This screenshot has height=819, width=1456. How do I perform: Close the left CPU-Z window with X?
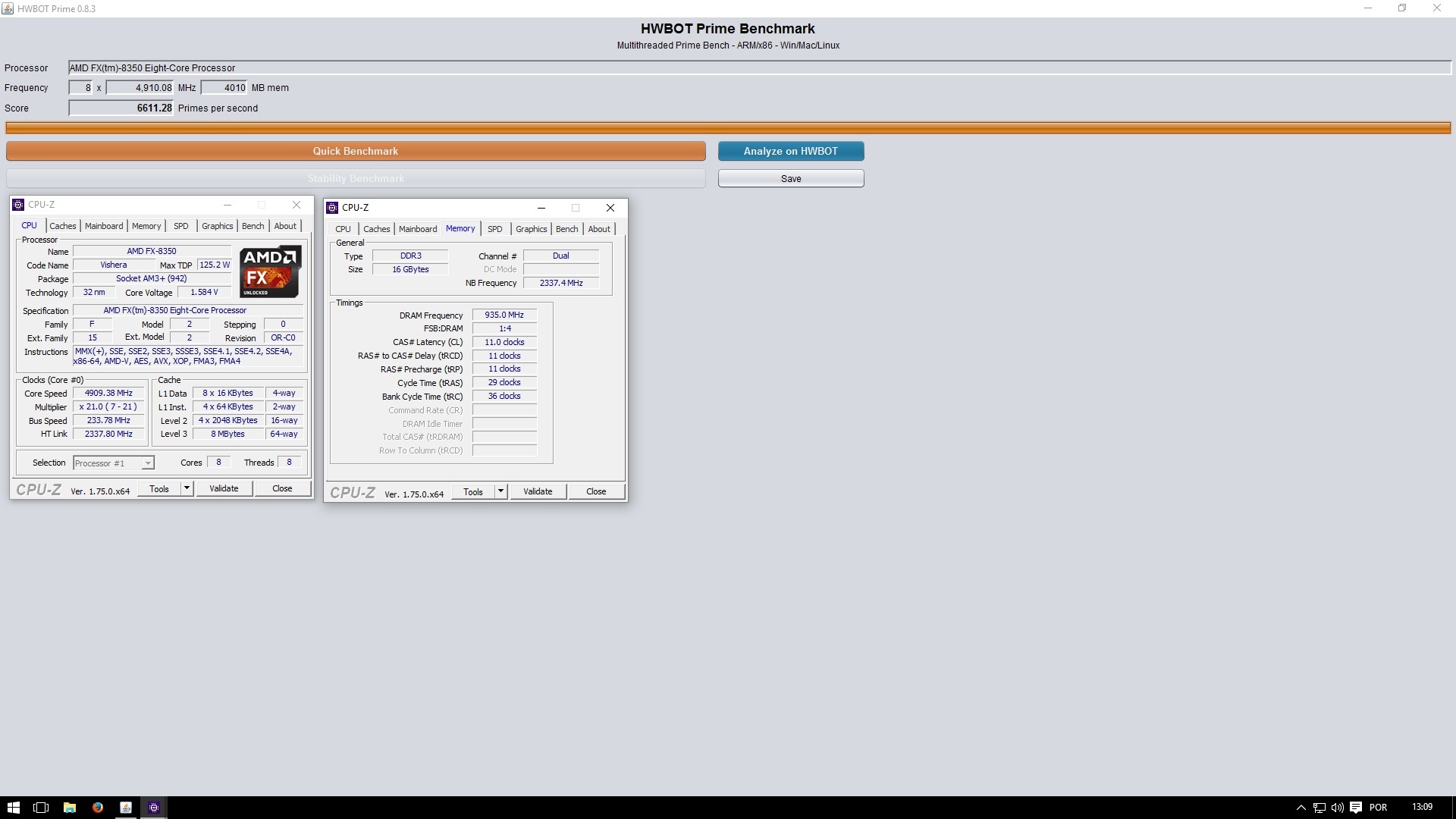[297, 205]
